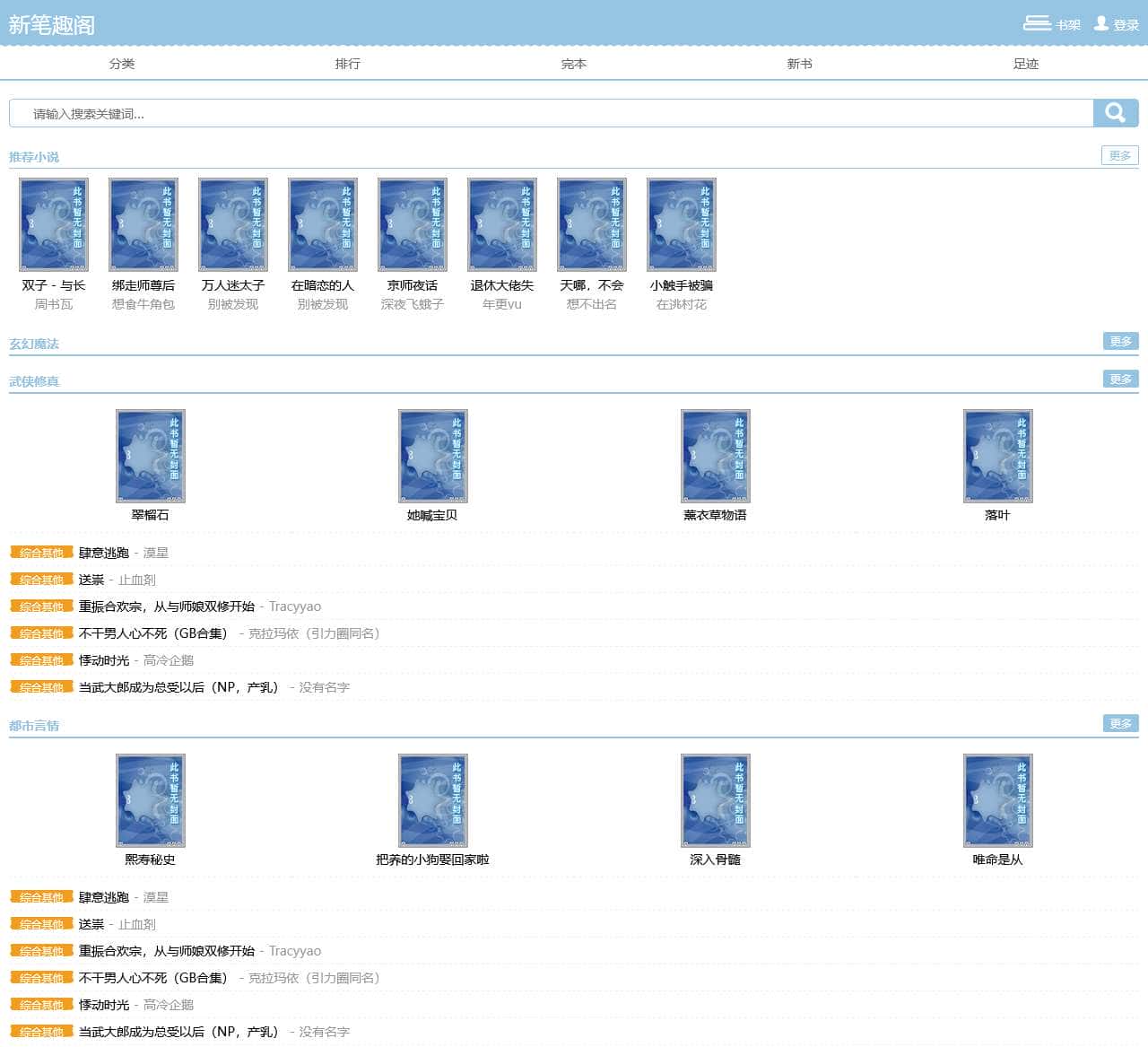Click the 熙寿秘史 book cover

151,800
